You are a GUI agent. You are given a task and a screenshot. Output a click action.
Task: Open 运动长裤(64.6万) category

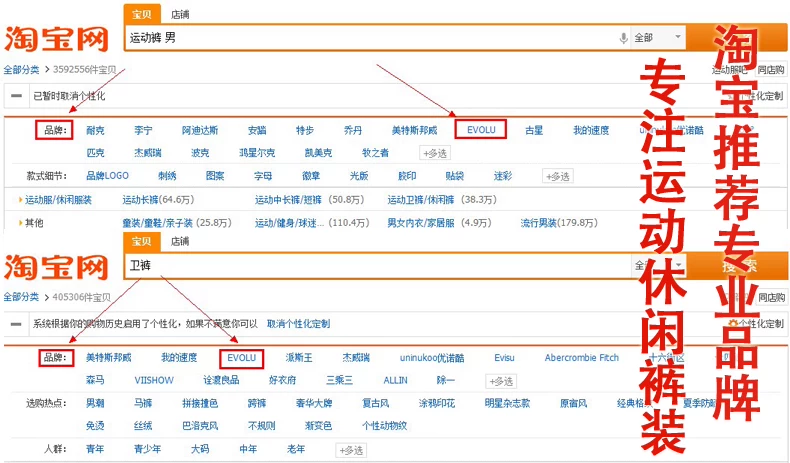point(158,200)
